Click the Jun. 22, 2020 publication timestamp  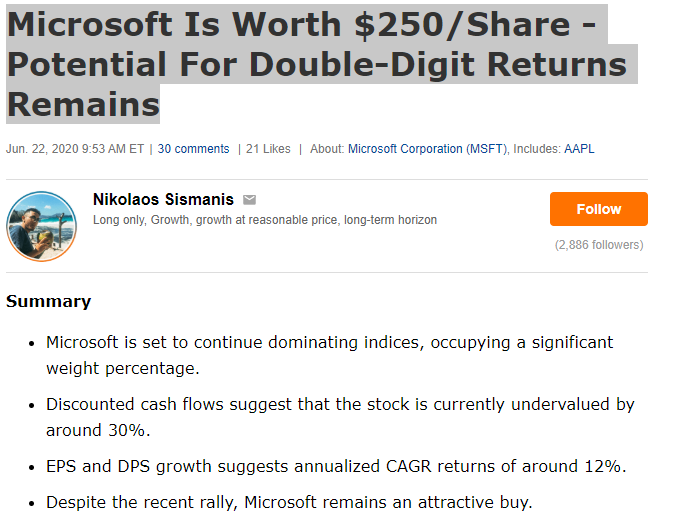[75, 149]
